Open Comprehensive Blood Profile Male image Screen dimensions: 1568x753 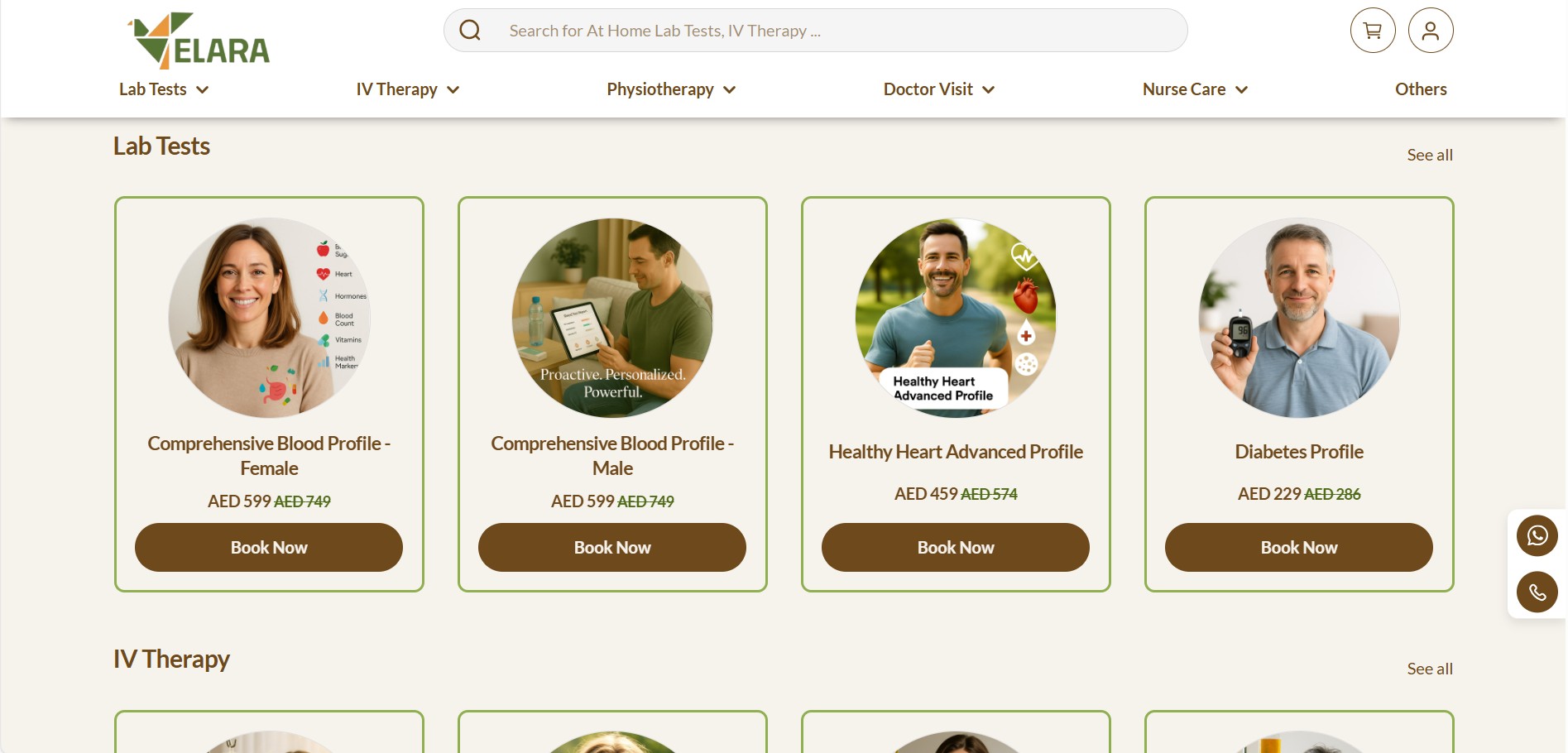[612, 318]
